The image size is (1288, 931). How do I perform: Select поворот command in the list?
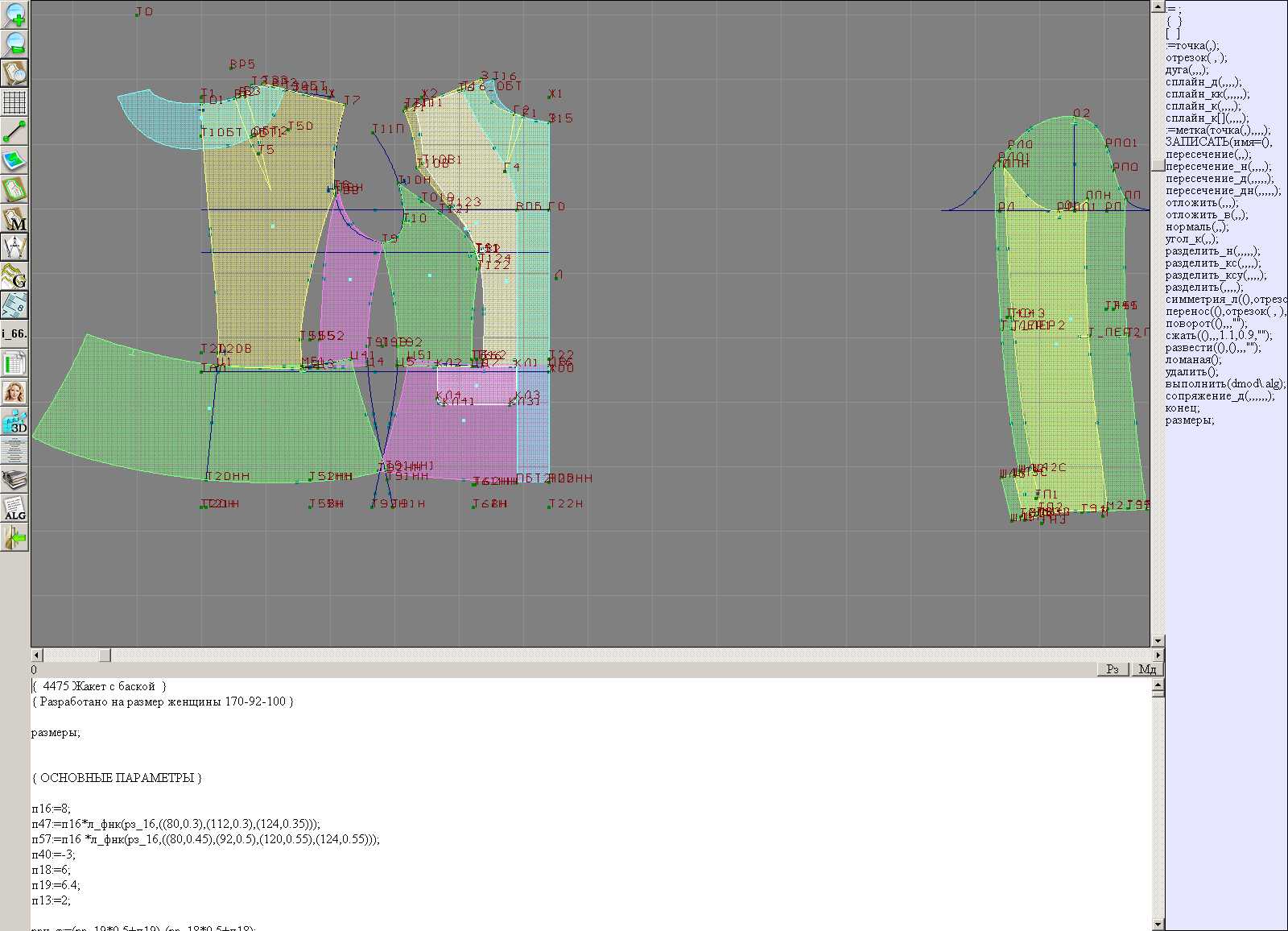(1206, 324)
